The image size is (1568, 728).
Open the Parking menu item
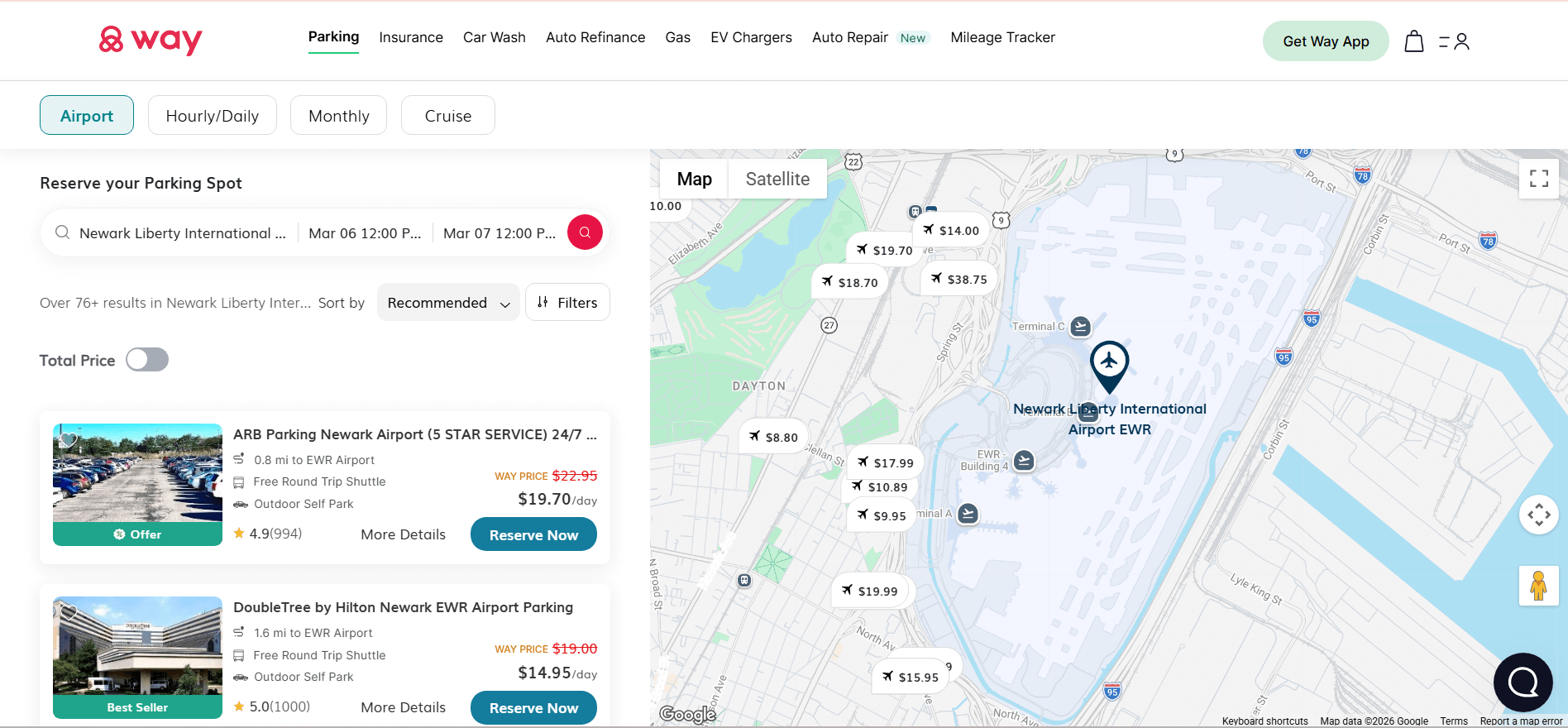pyautogui.click(x=333, y=37)
